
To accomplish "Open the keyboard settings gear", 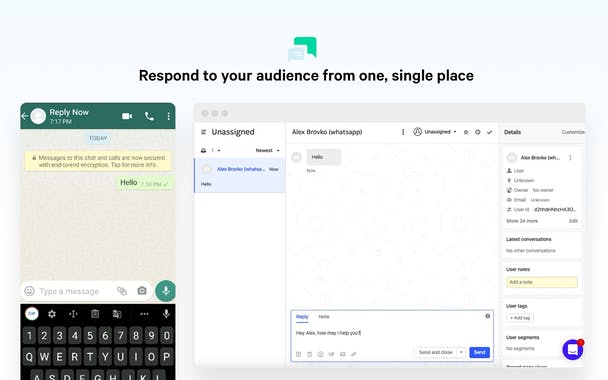I will pyautogui.click(x=52, y=314).
